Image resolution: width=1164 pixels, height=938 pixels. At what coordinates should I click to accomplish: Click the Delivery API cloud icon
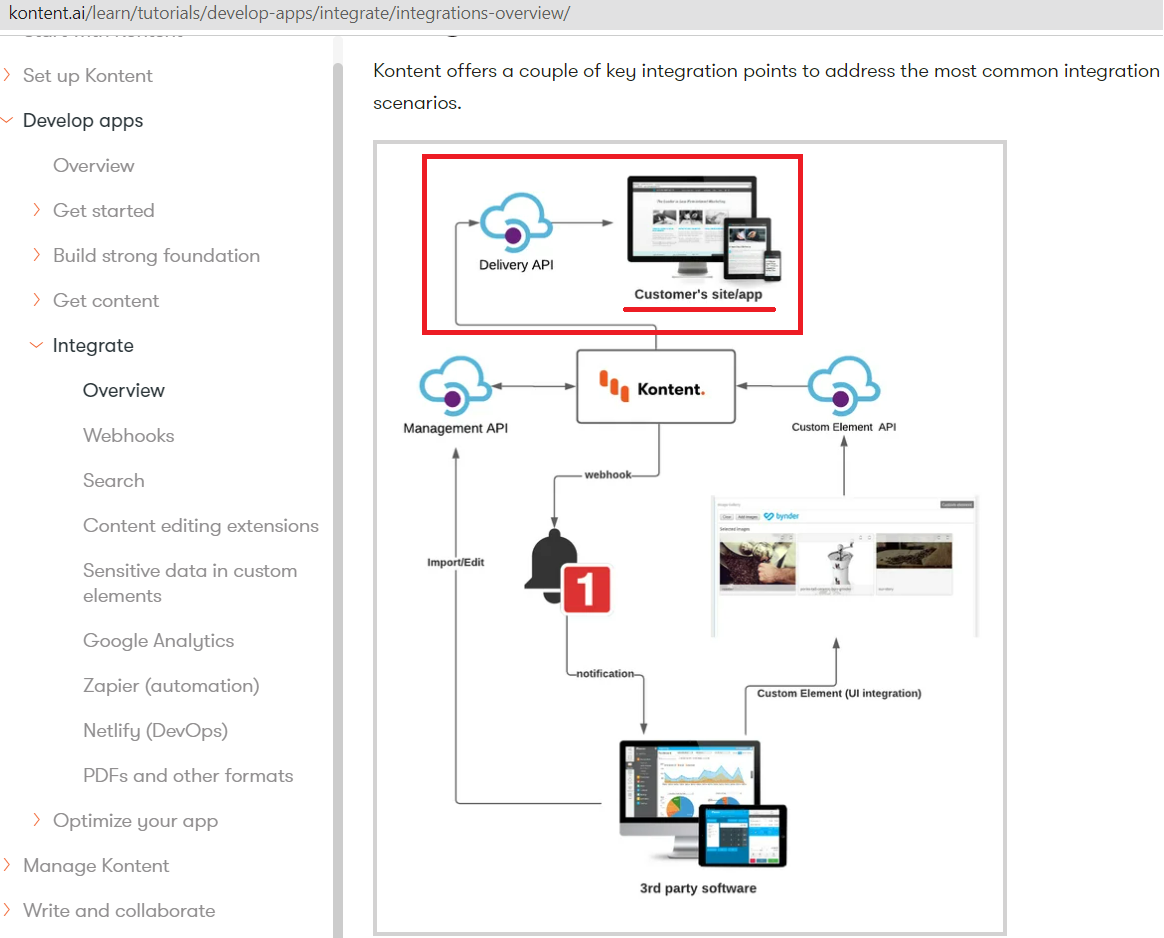coord(516,222)
